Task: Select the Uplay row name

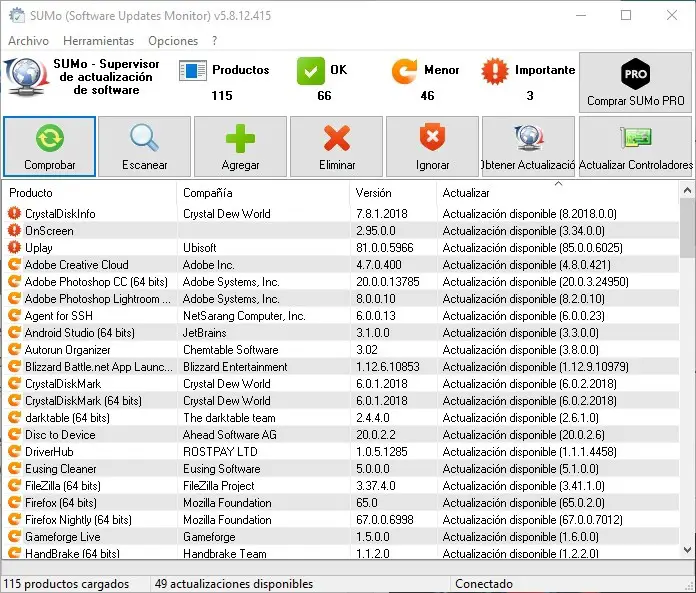Action: click(39, 248)
